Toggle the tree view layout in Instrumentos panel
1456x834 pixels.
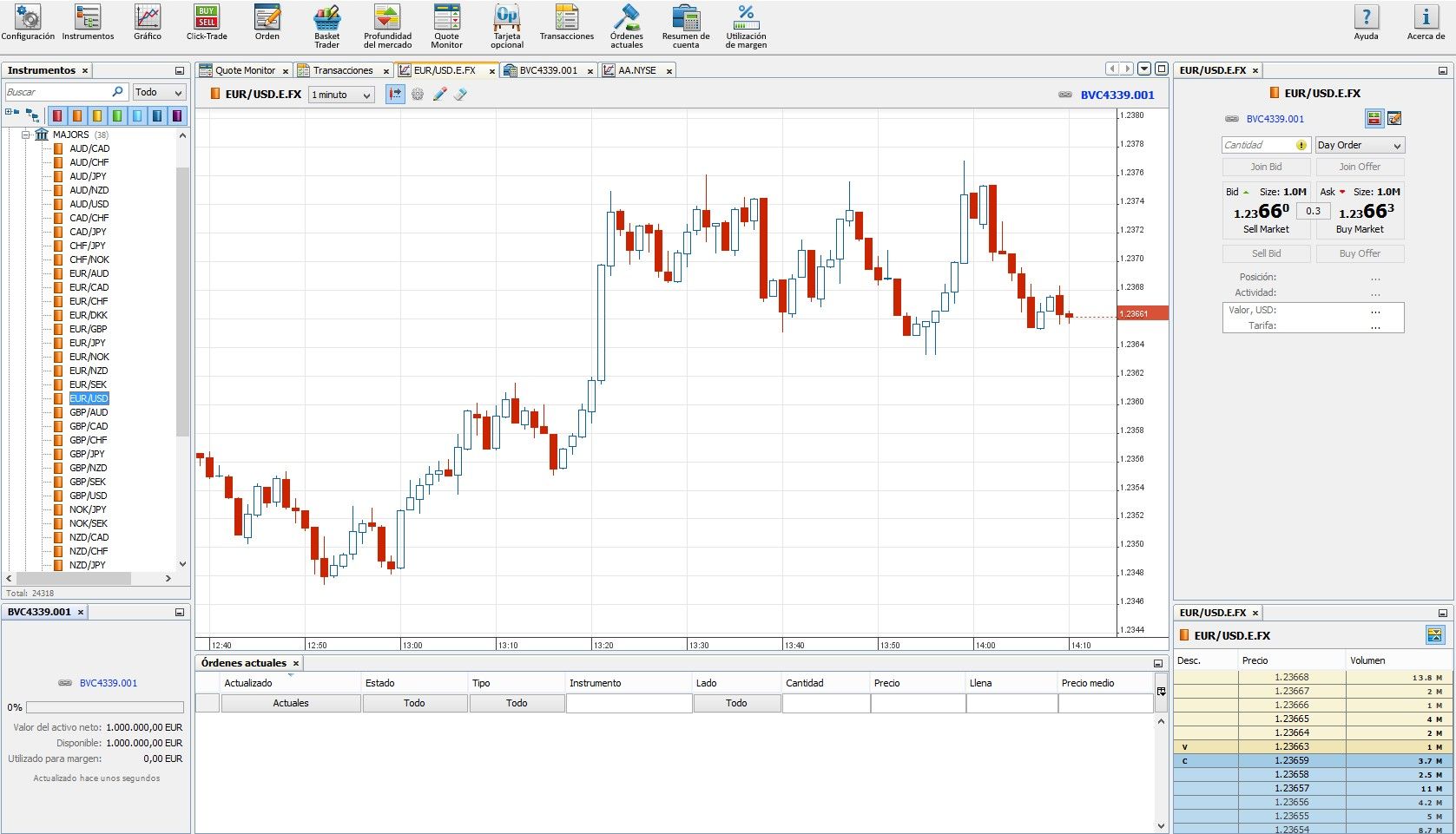click(x=32, y=115)
